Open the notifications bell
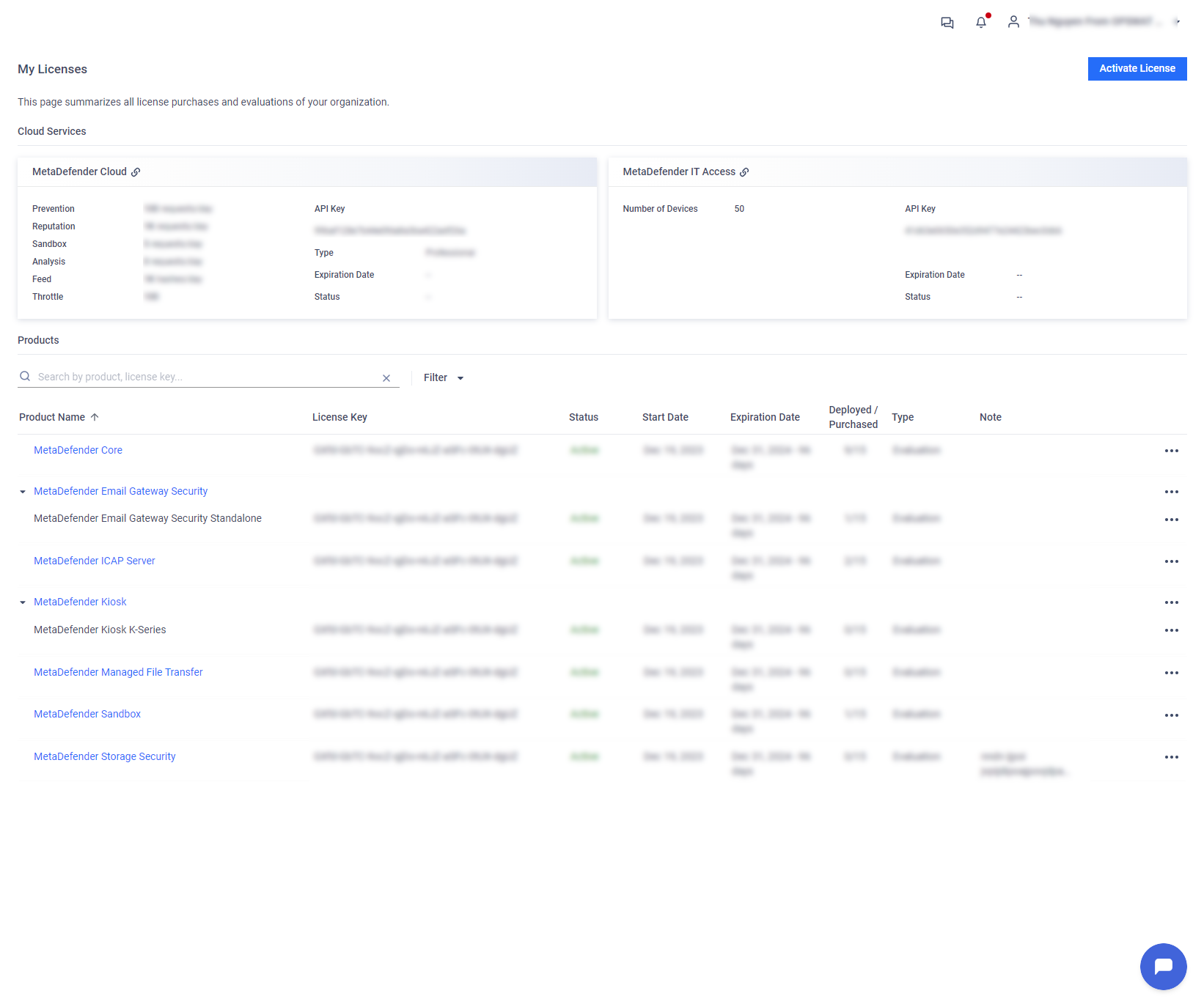Viewport: 1204px width, 1007px height. [981, 22]
